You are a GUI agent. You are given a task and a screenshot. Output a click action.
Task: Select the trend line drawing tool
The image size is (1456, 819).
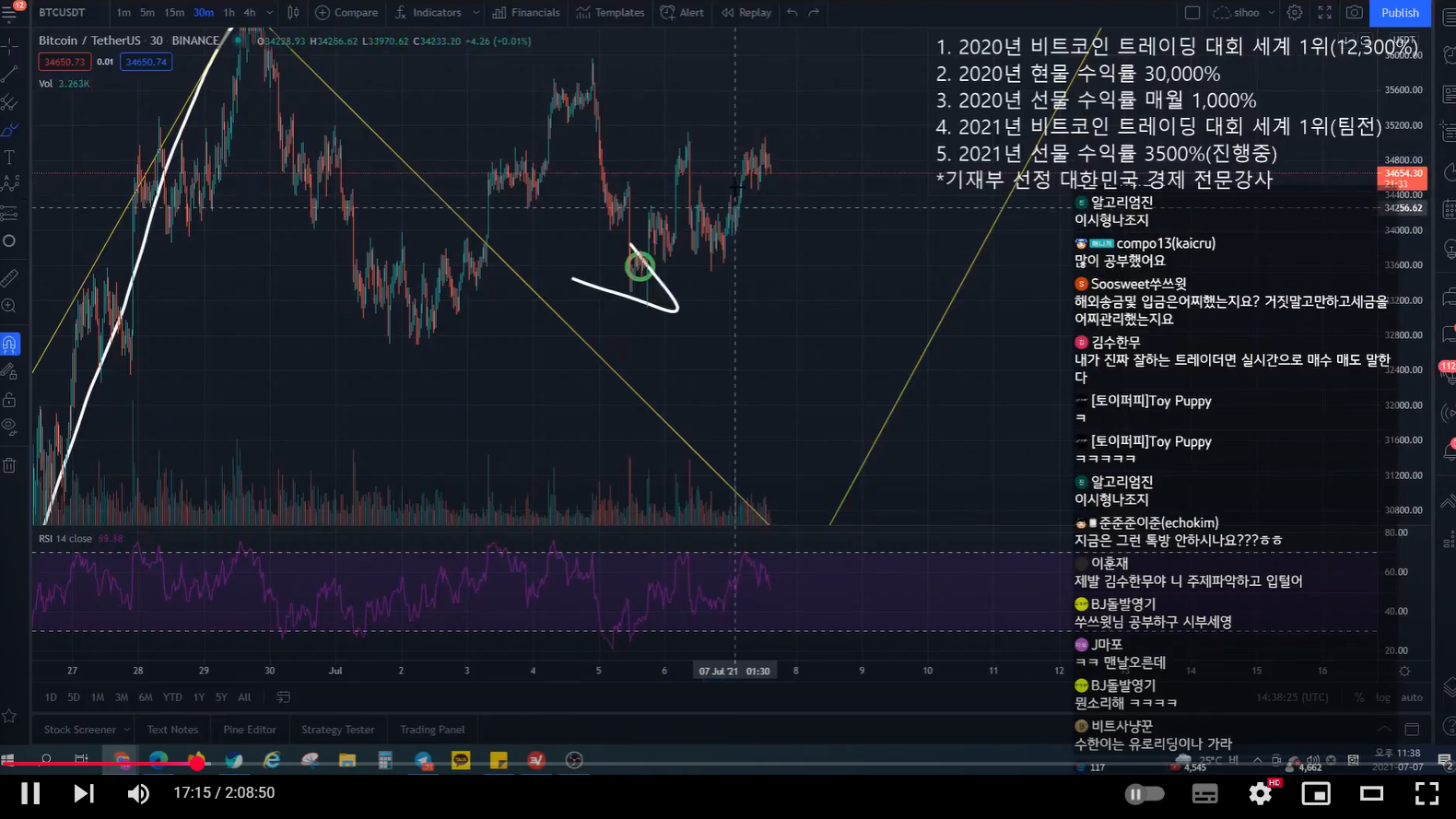coord(10,74)
